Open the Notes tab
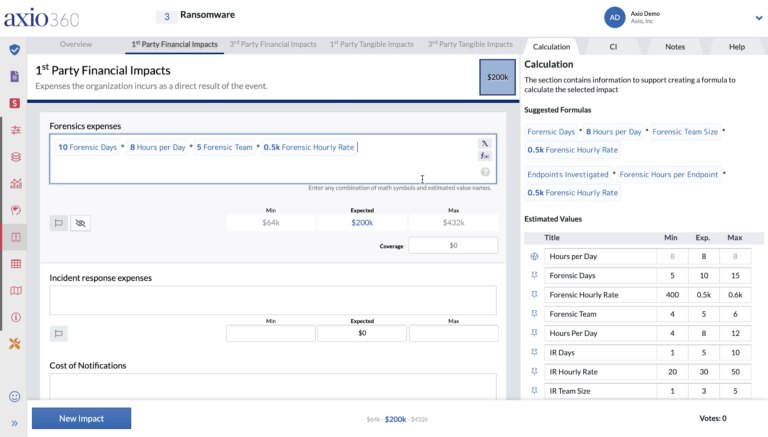Viewport: 768px width, 437px height. point(674,47)
